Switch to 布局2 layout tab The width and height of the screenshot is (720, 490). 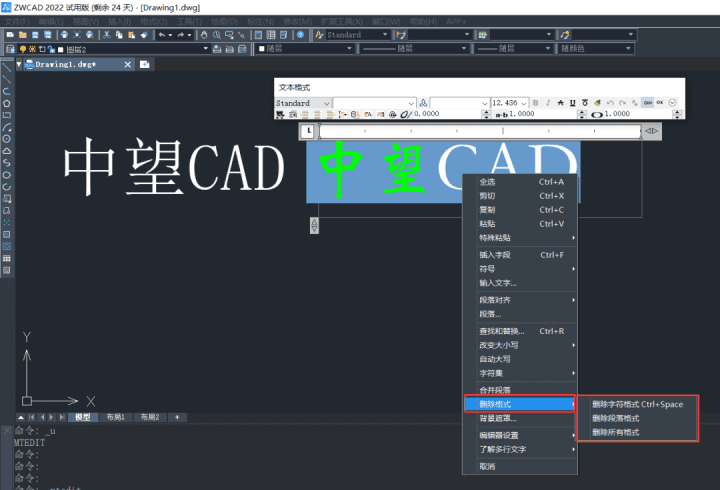click(150, 417)
